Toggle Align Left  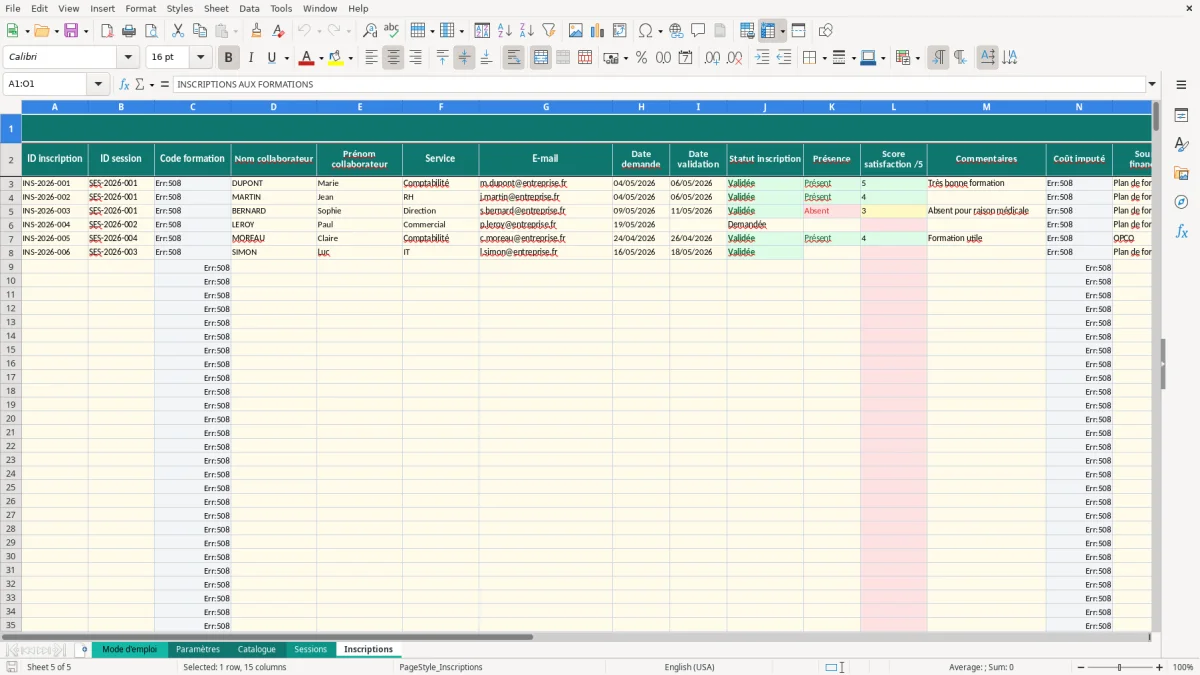point(371,58)
